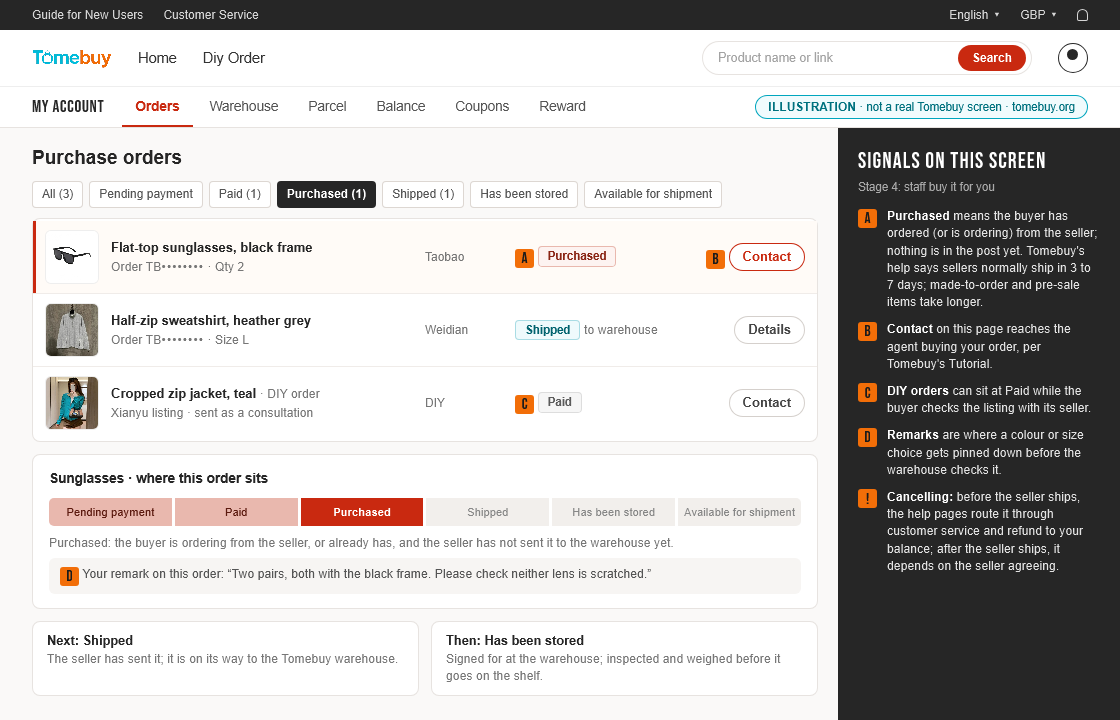Click the ILLUSTRATION tomebuy.org notice pill
The height and width of the screenshot is (720, 1120).
click(921, 107)
